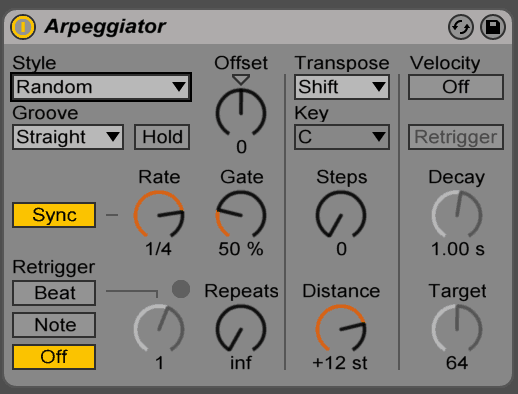Click the Rate knob

tap(159, 215)
